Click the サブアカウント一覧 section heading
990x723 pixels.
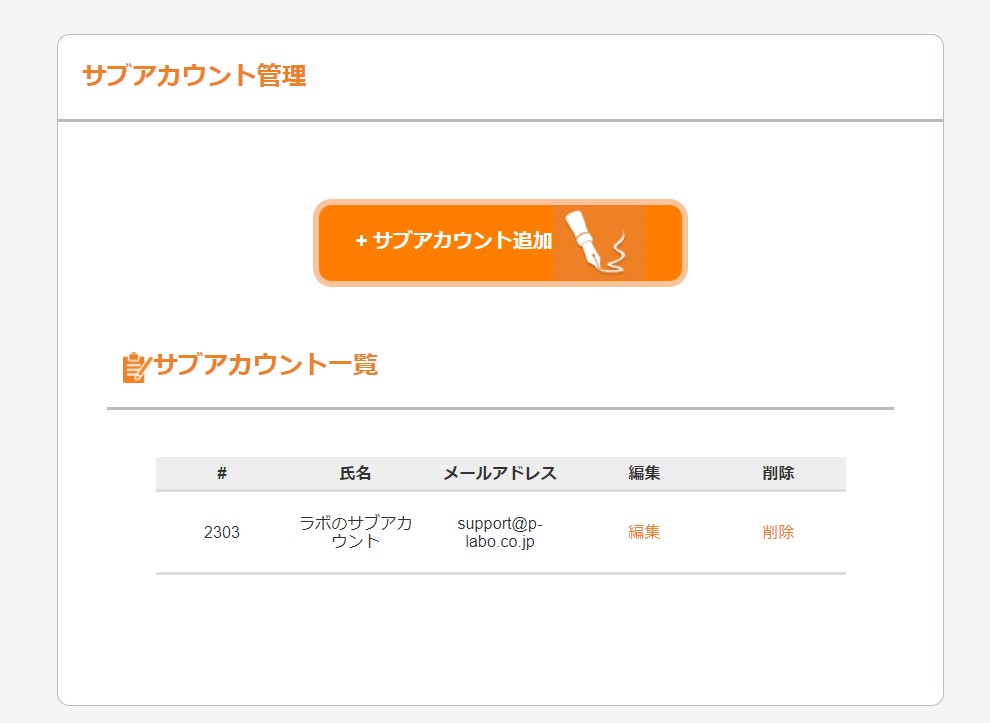click(x=266, y=365)
